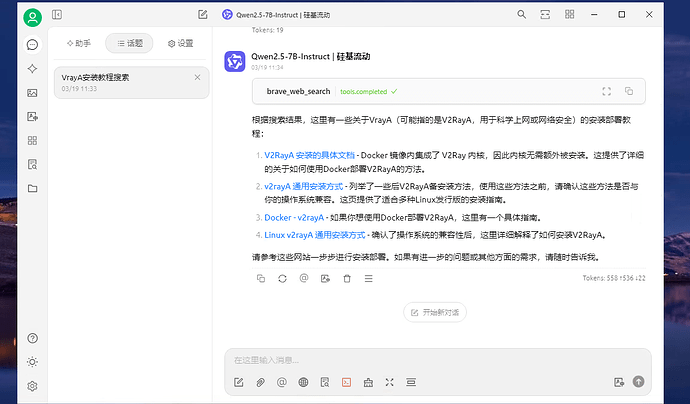The width and height of the screenshot is (690, 404).
Task: Mention a model with @ in input toolbar
Action: (282, 382)
